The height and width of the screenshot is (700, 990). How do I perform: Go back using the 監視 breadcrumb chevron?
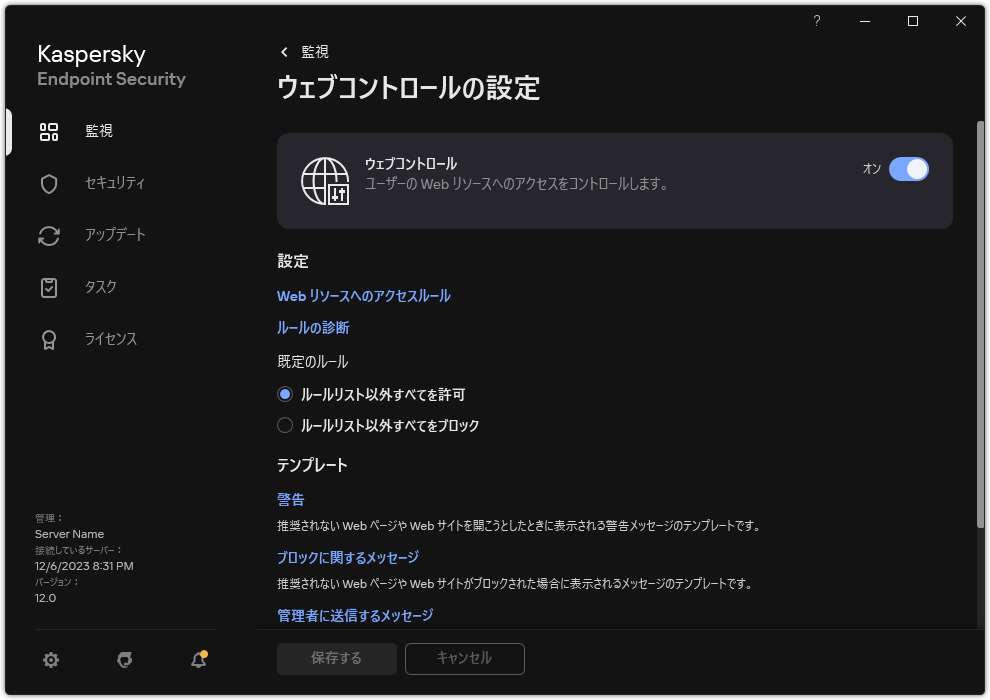click(x=284, y=51)
